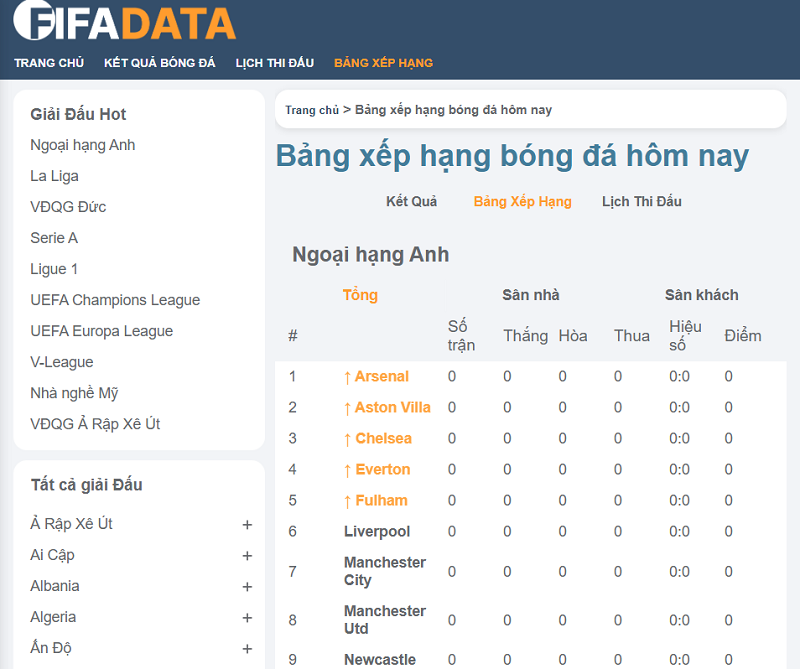This screenshot has width=800, height=669.
Task: Open UEFA Champions League from sidebar
Action: click(115, 300)
